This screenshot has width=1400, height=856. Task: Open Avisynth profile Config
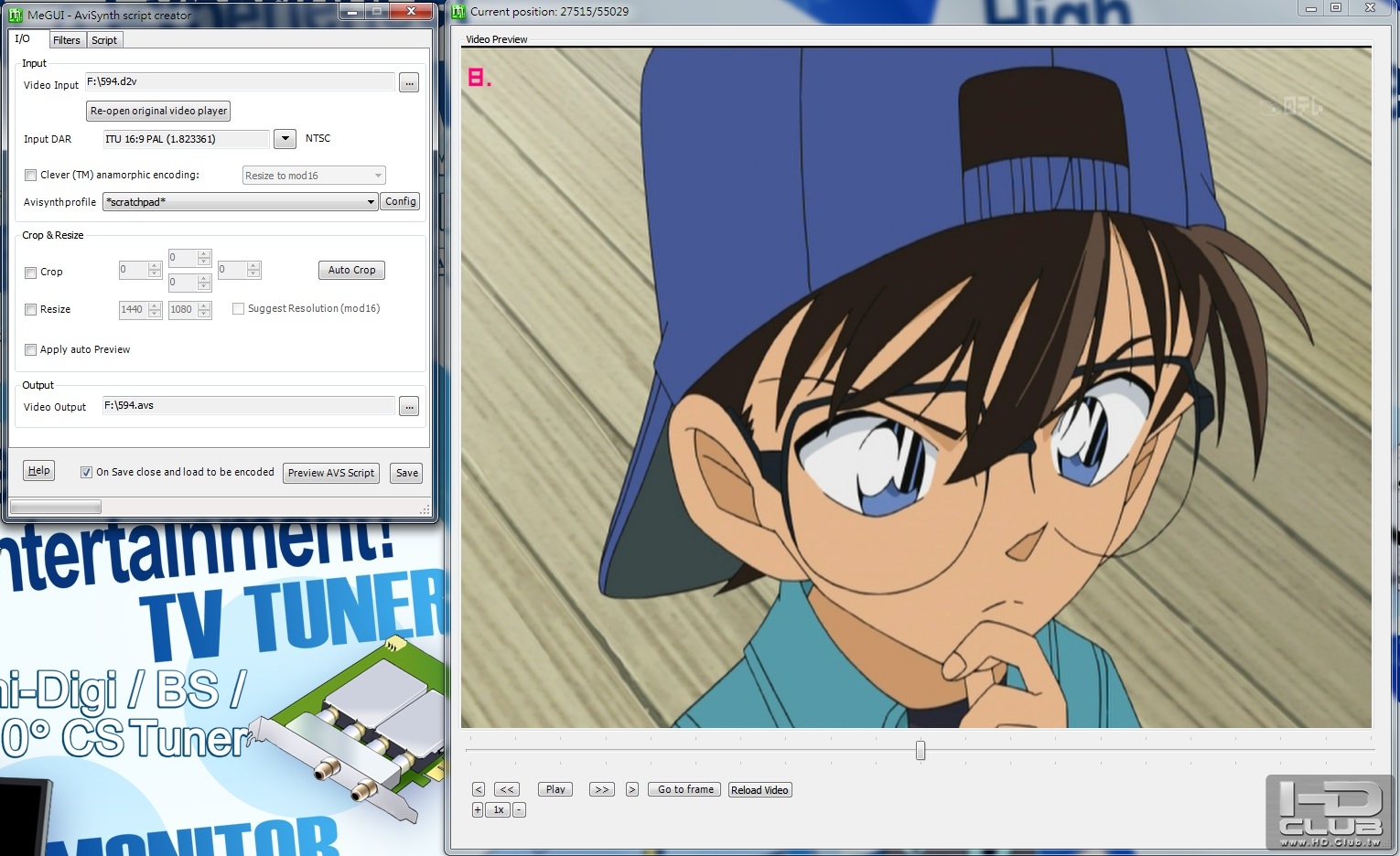(x=401, y=201)
